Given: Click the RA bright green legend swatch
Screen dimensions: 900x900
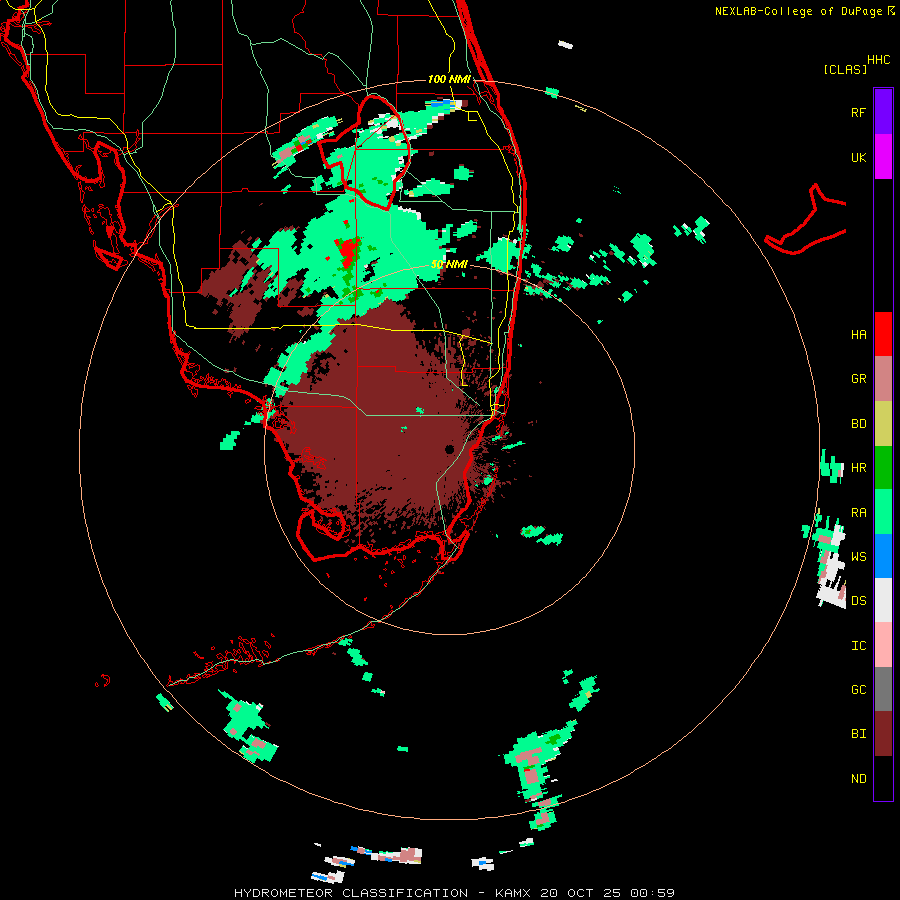Looking at the screenshot, I should 883,512.
